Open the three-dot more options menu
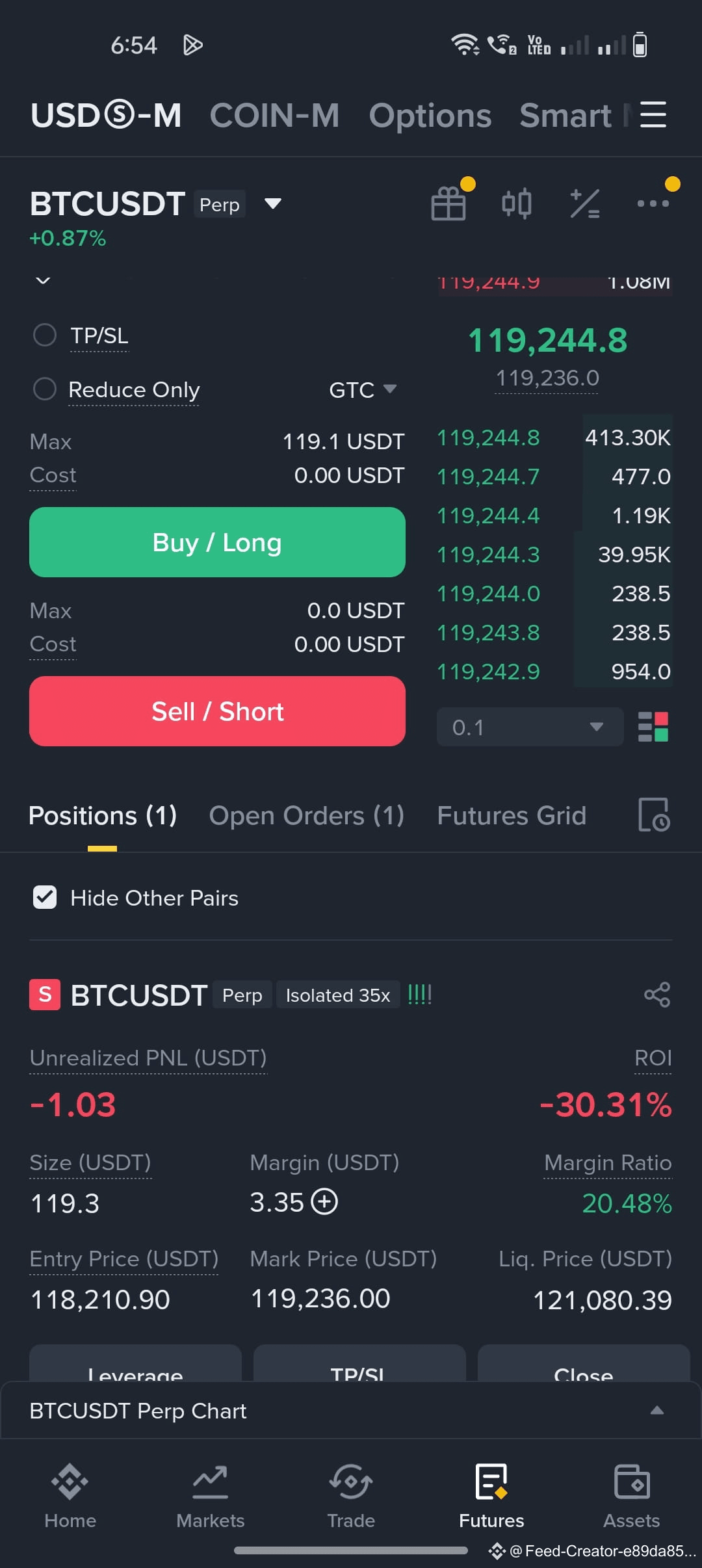This screenshot has width=702, height=1568. click(653, 203)
